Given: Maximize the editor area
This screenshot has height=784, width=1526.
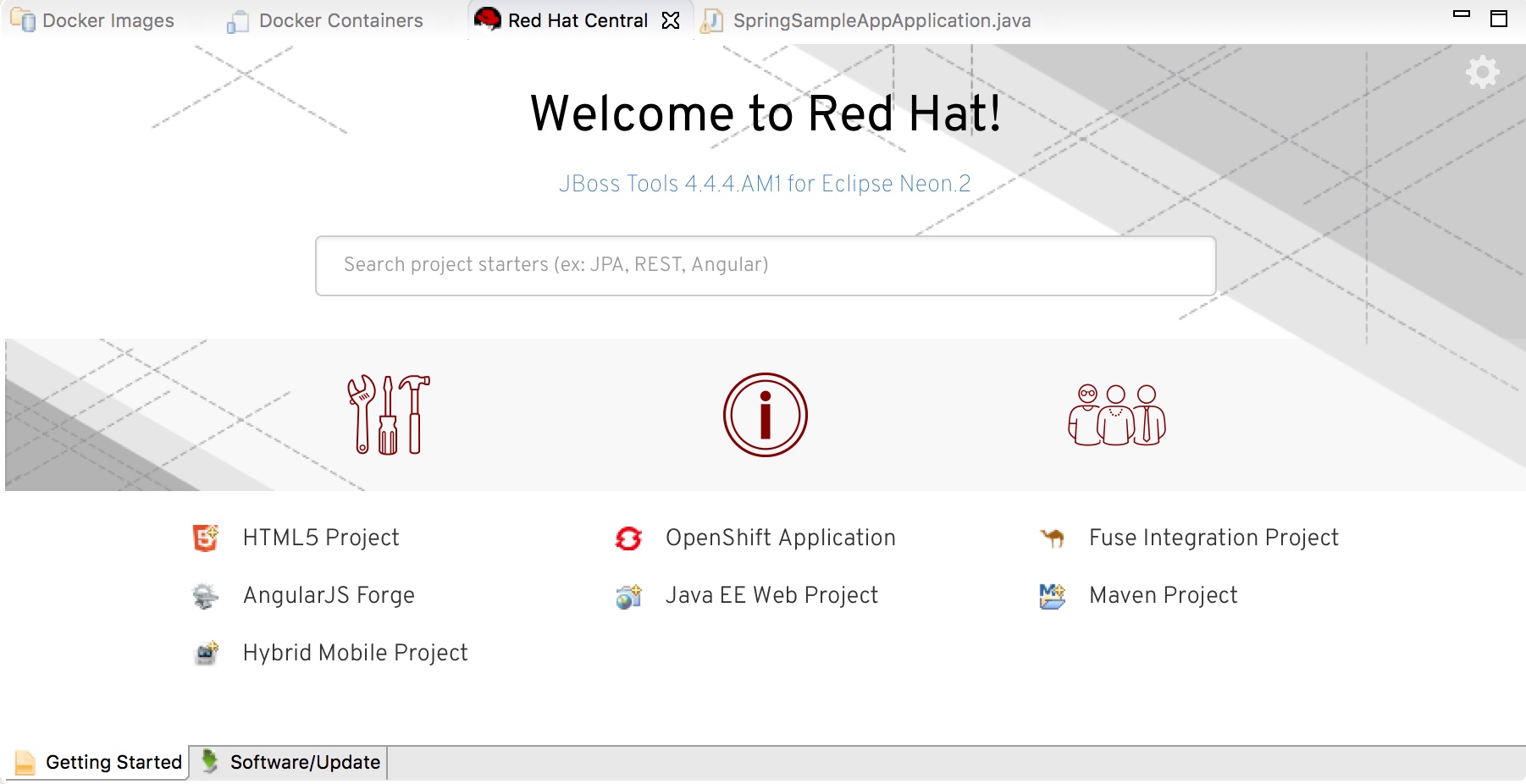Looking at the screenshot, I should point(1499,19).
